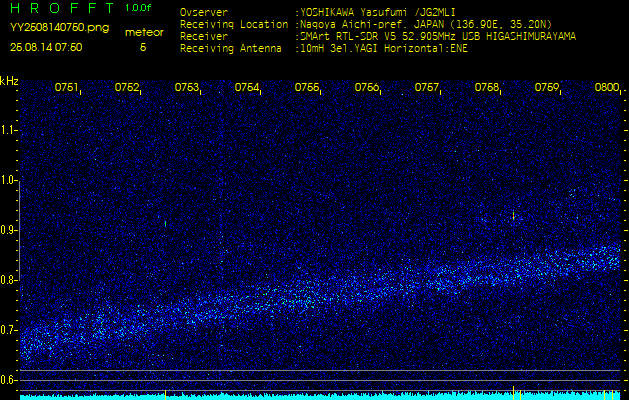629x400 pixels.
Task: Click the tallest yellow detection marker after 0758
Action: pyautogui.click(x=513, y=393)
